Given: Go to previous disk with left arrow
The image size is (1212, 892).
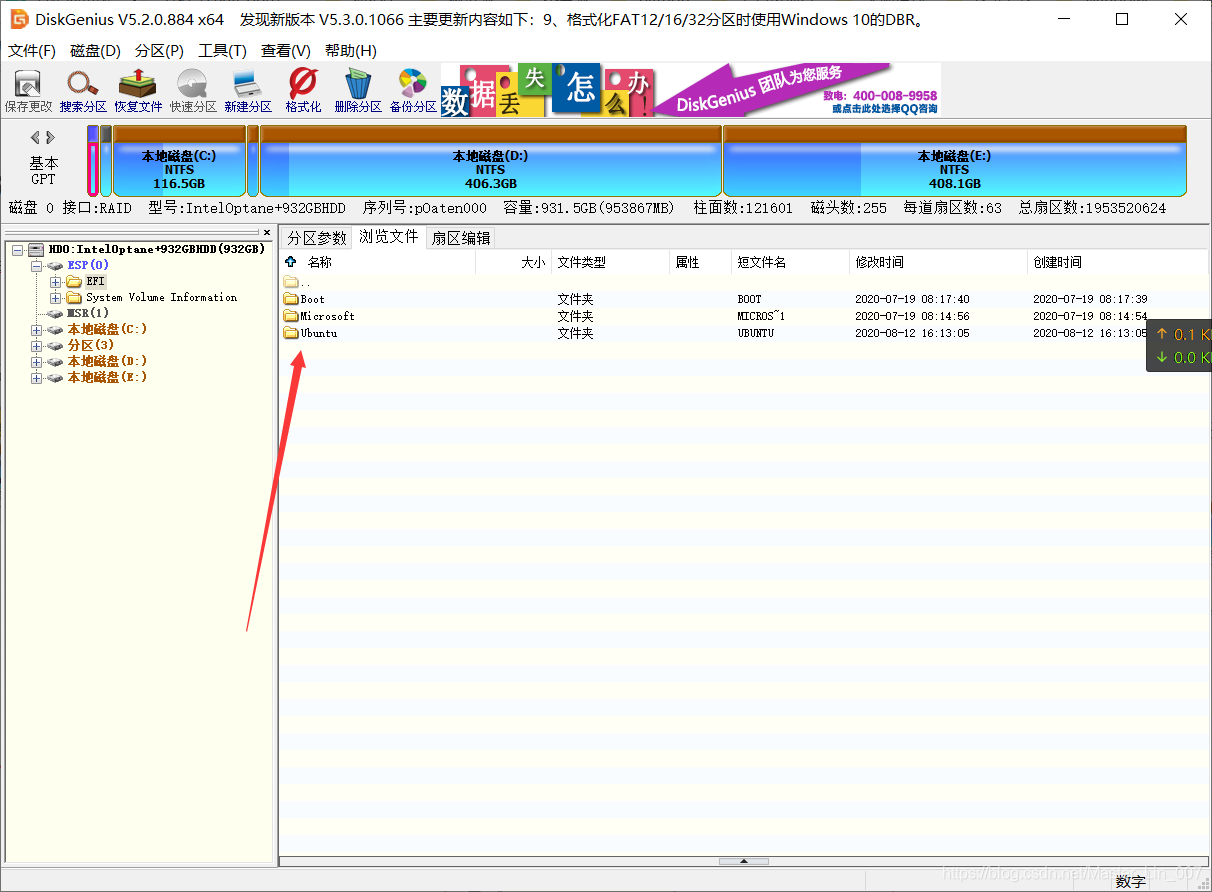Looking at the screenshot, I should click(35, 137).
